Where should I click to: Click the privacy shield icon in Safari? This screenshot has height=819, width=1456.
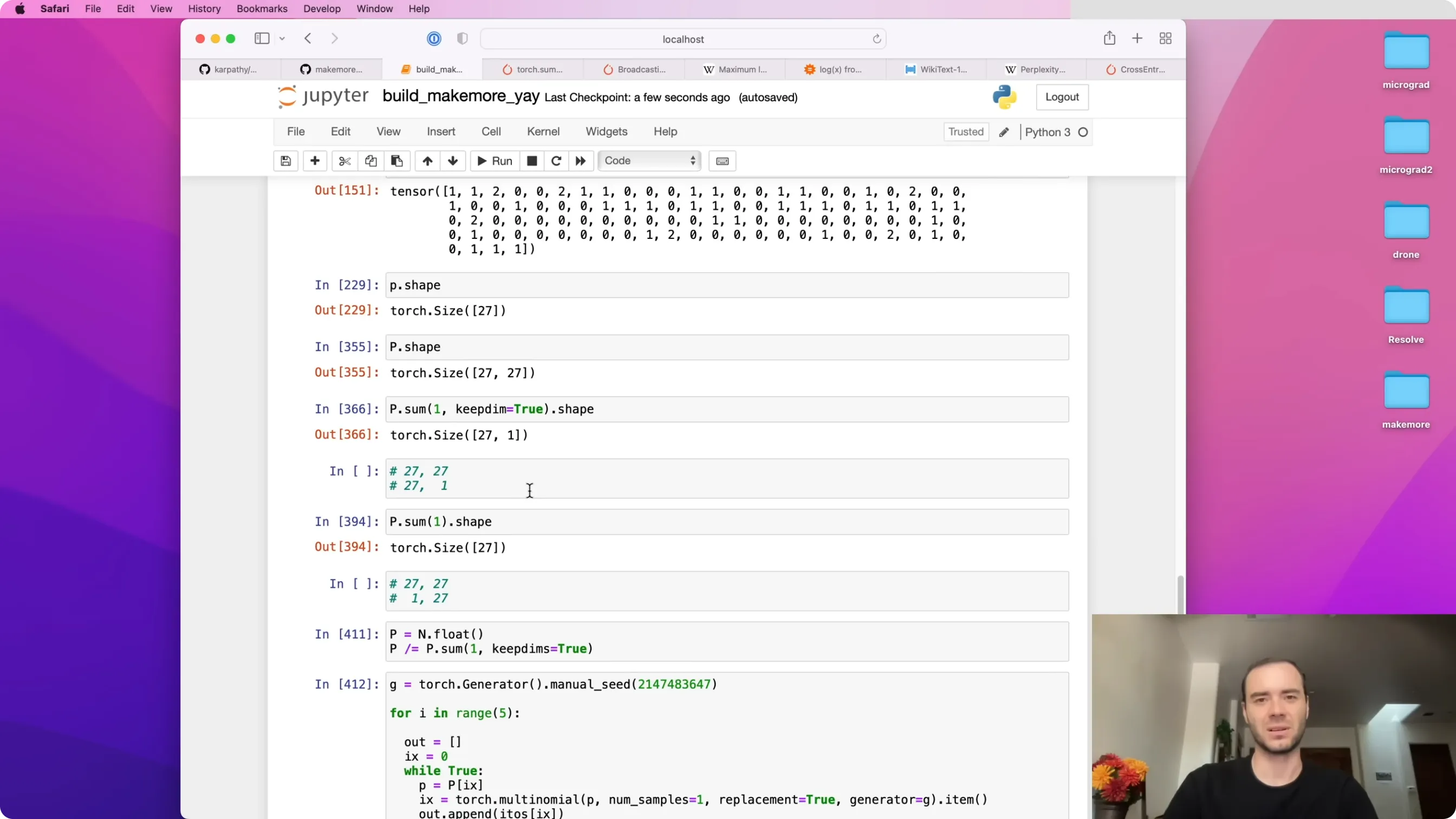click(463, 38)
